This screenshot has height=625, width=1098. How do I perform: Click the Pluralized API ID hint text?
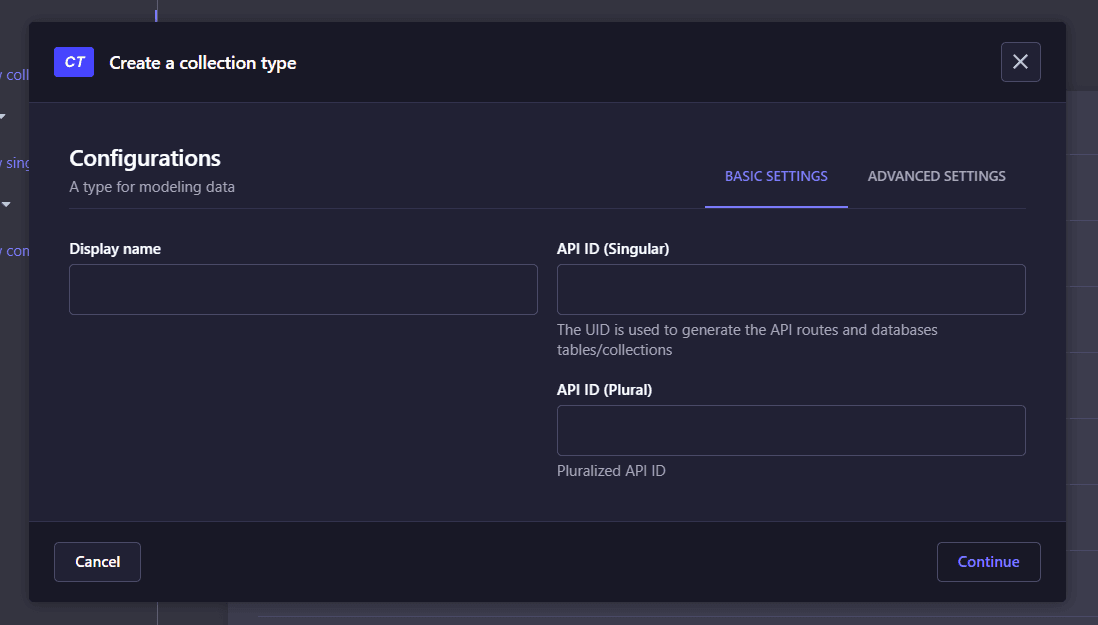coord(611,470)
